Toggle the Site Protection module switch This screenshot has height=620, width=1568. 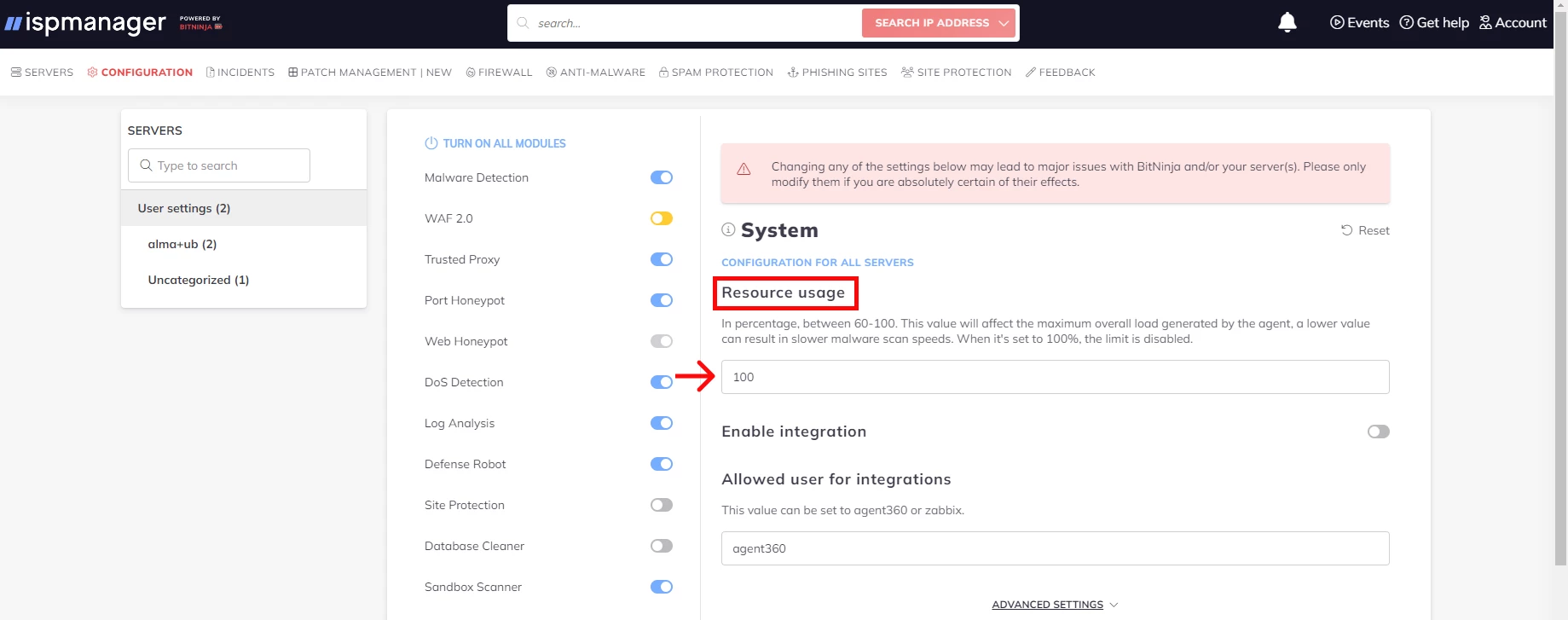pyautogui.click(x=662, y=505)
